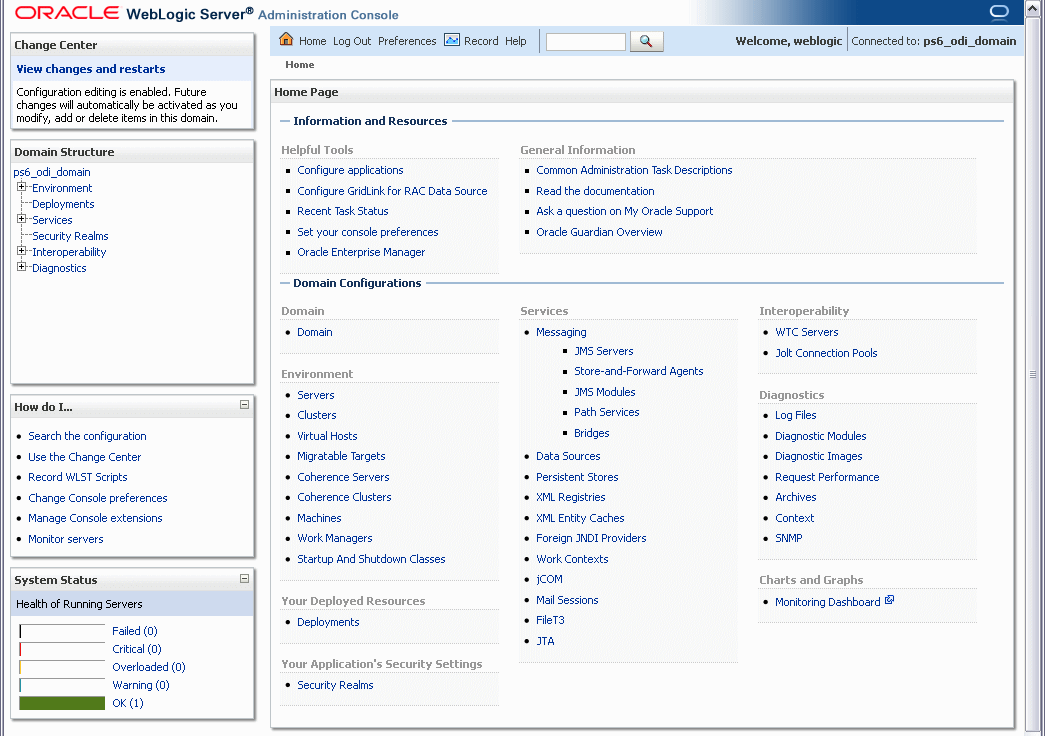
Task: Open Oracle Enterprise Manager link
Action: point(361,252)
